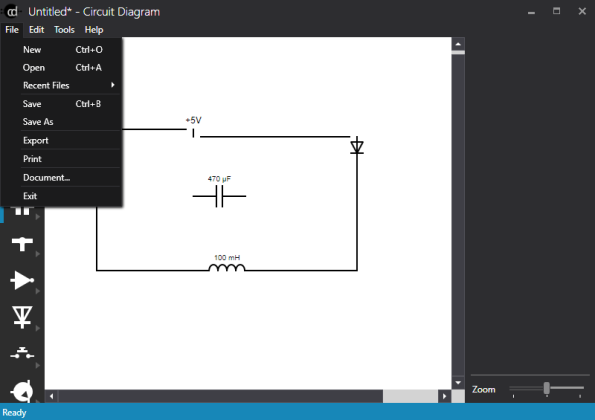
Task: Select the diode component tool in toolbox
Action: tap(22, 317)
